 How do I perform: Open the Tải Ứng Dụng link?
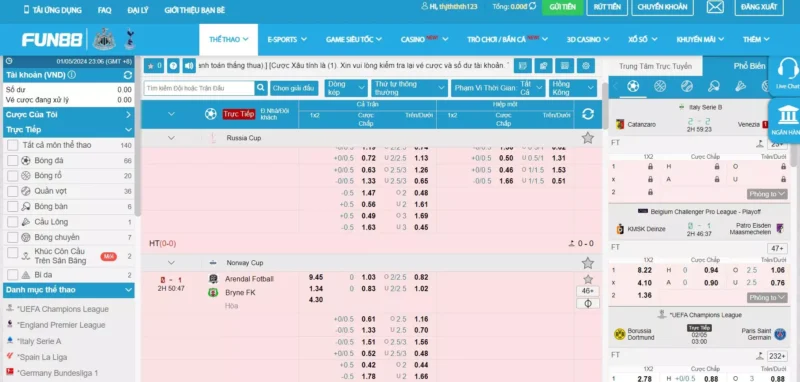click(52, 10)
